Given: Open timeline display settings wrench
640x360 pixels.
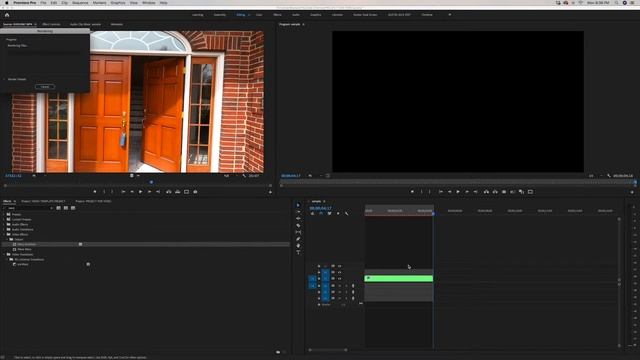Looking at the screenshot, I should click(x=347, y=213).
